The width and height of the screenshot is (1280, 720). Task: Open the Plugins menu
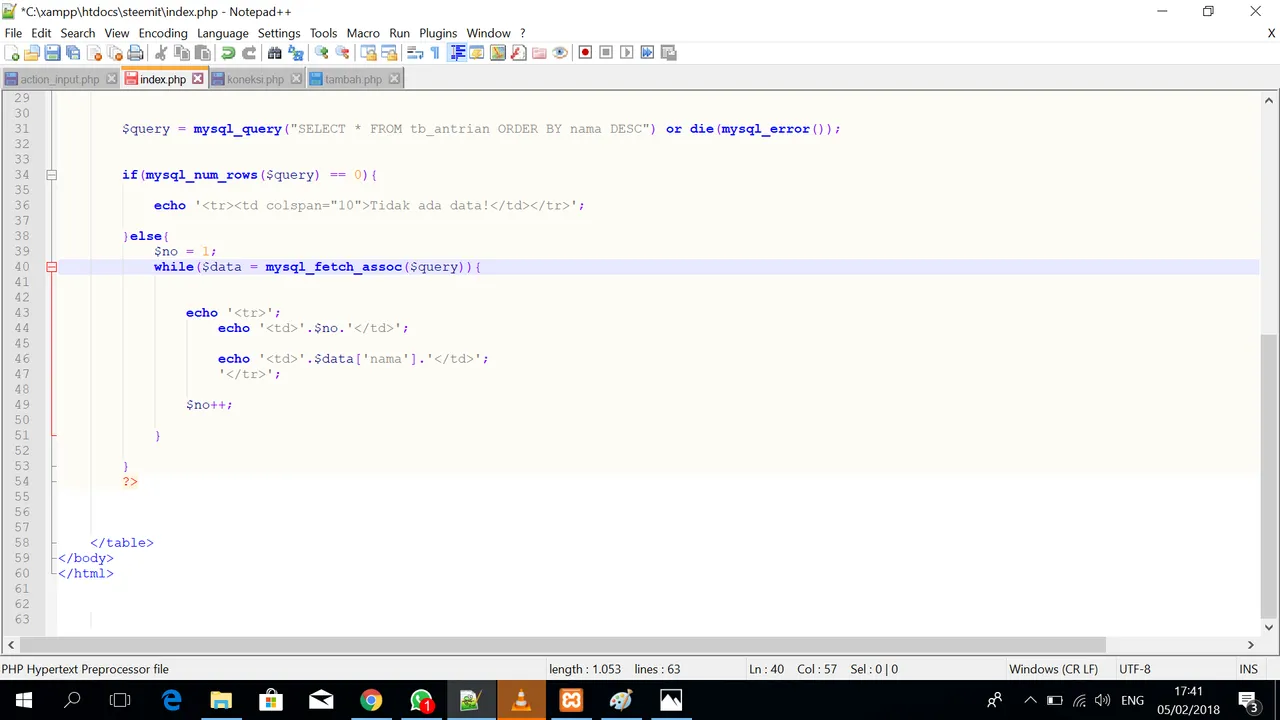(x=438, y=33)
